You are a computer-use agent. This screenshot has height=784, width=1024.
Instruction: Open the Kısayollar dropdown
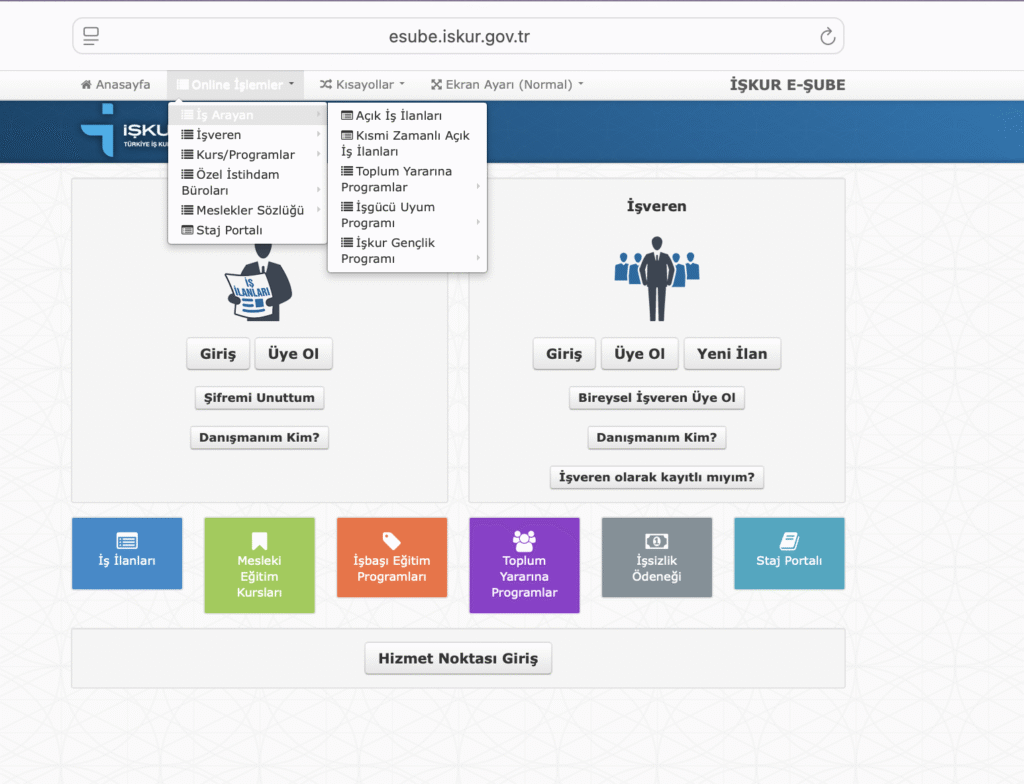point(362,85)
